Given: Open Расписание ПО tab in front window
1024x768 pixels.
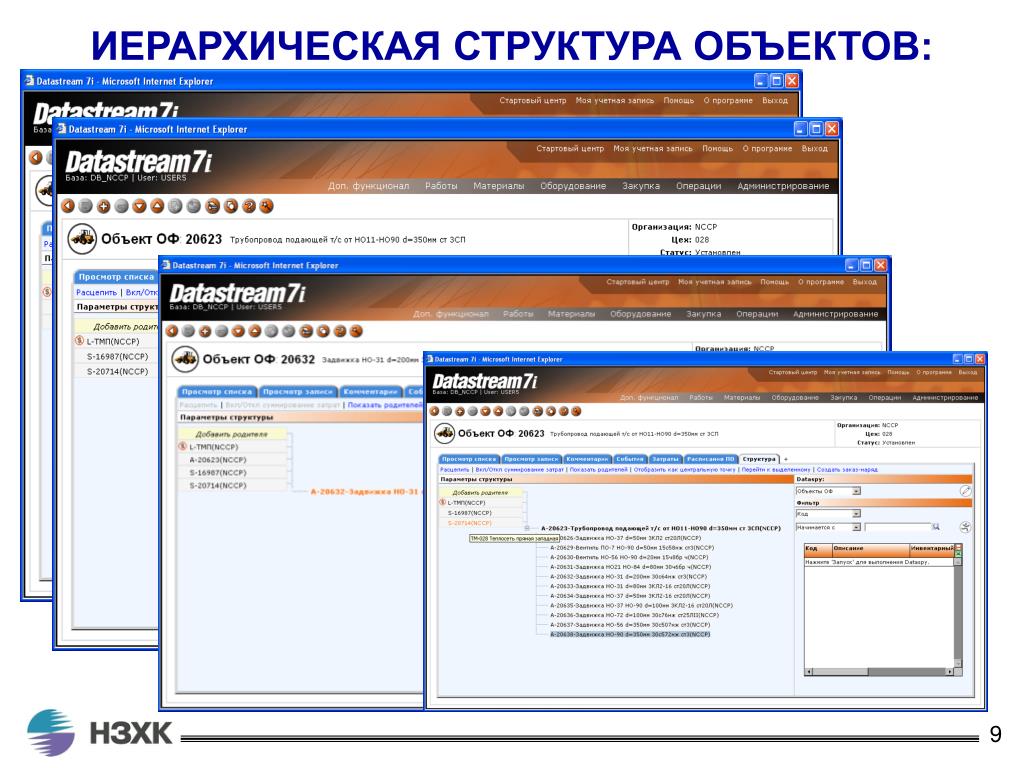Looking at the screenshot, I should [711, 459].
